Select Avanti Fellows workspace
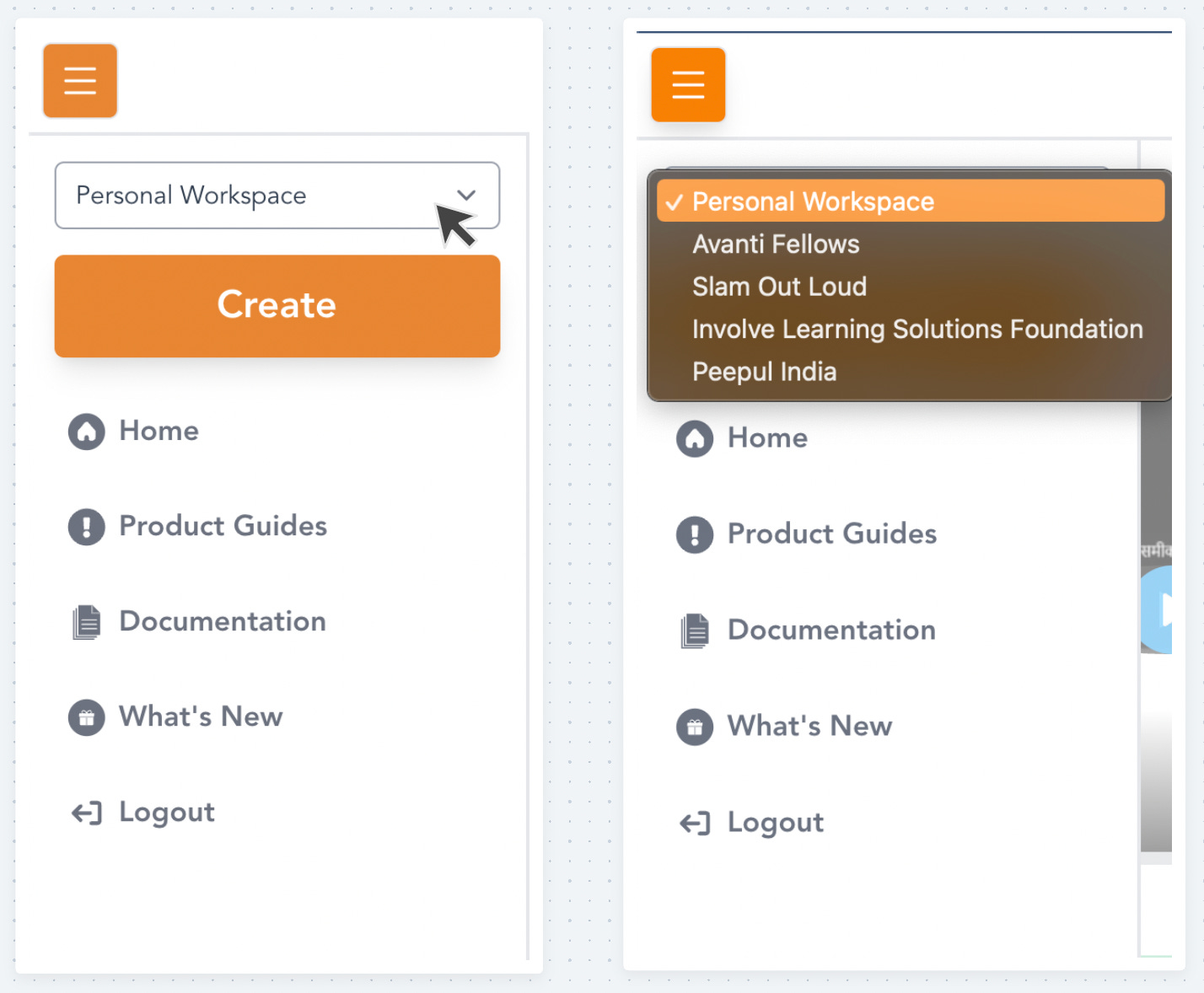Image resolution: width=1204 pixels, height=993 pixels. click(x=775, y=244)
